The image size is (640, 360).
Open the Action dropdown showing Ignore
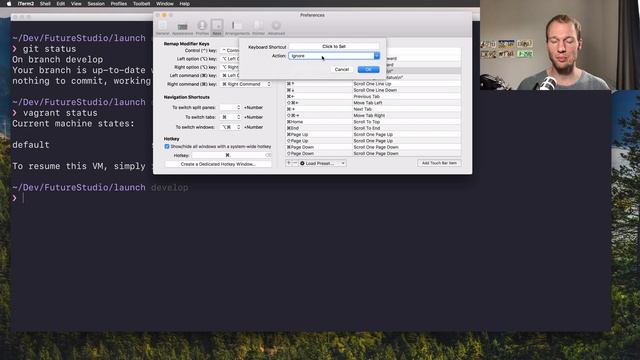[x=334, y=56]
